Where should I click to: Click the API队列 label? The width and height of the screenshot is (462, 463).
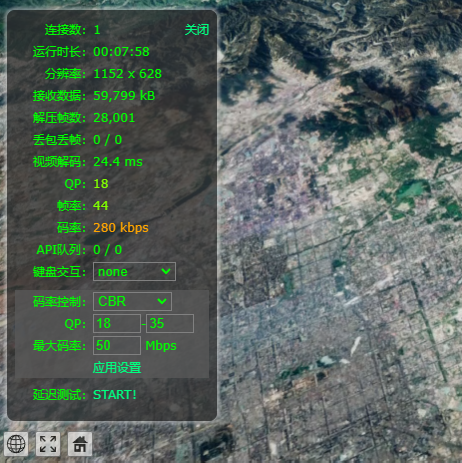tap(61, 250)
